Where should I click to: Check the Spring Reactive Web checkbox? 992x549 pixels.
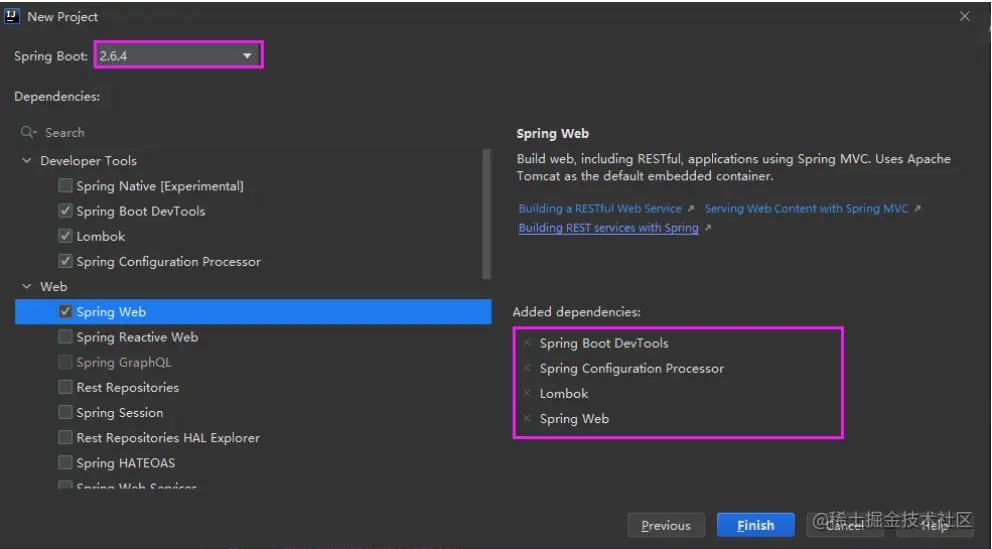(65, 337)
